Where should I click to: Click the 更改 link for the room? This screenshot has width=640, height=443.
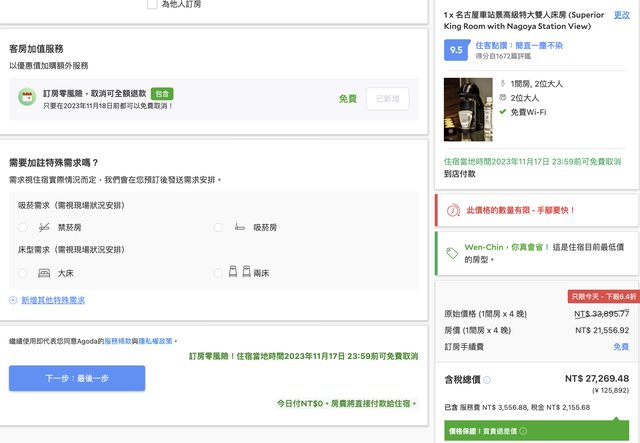coord(621,15)
